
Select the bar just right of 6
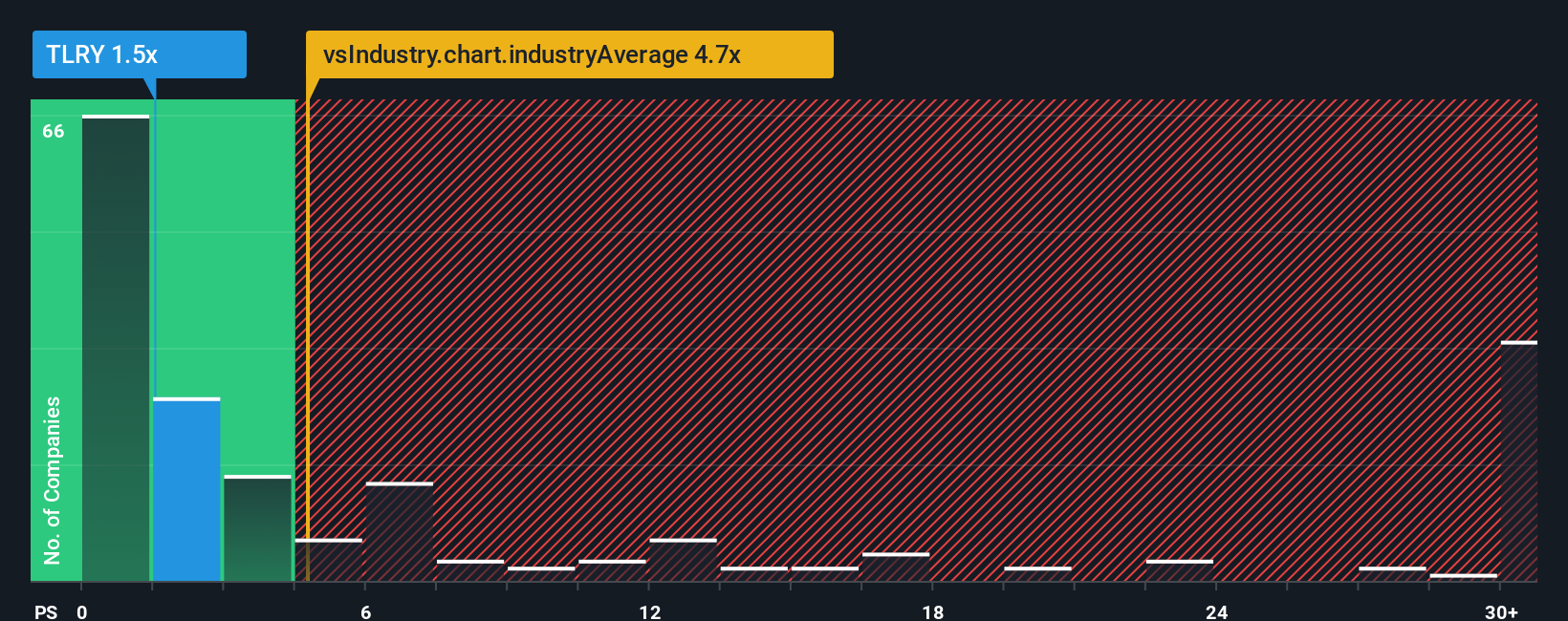pyautogui.click(x=400, y=531)
